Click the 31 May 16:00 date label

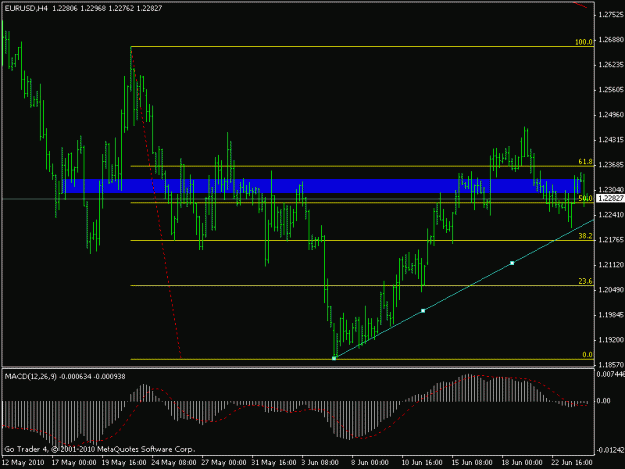pyautogui.click(x=274, y=463)
